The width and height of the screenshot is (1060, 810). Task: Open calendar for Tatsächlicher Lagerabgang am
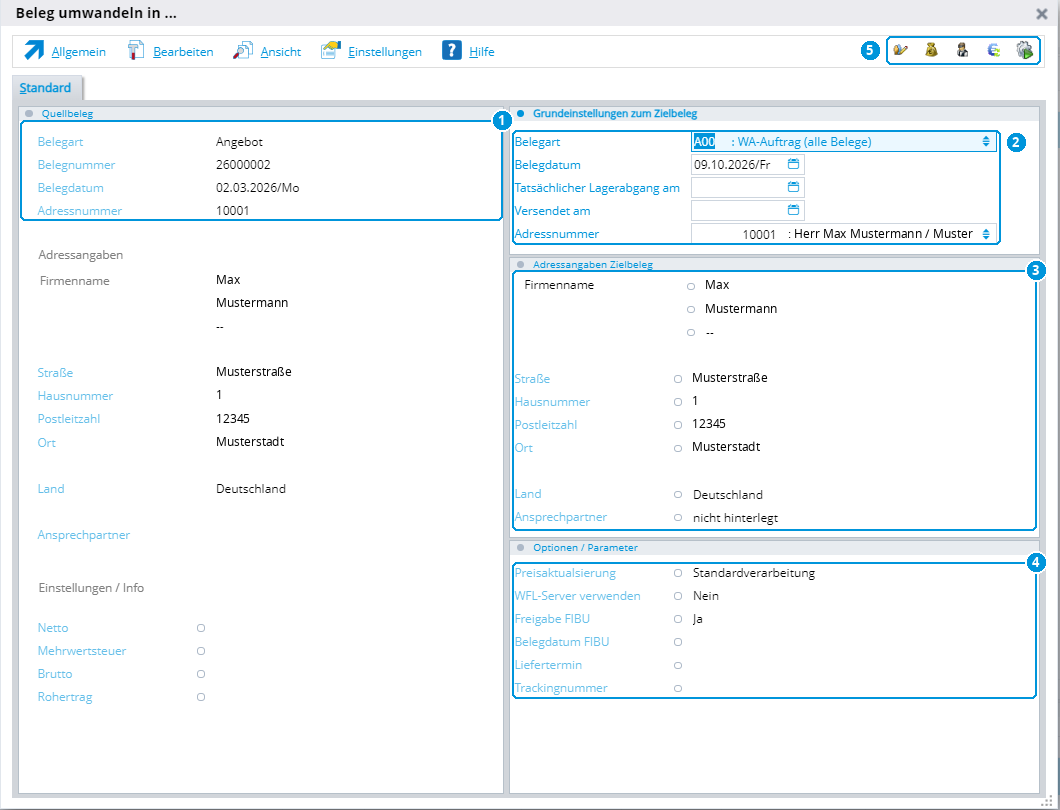794,187
